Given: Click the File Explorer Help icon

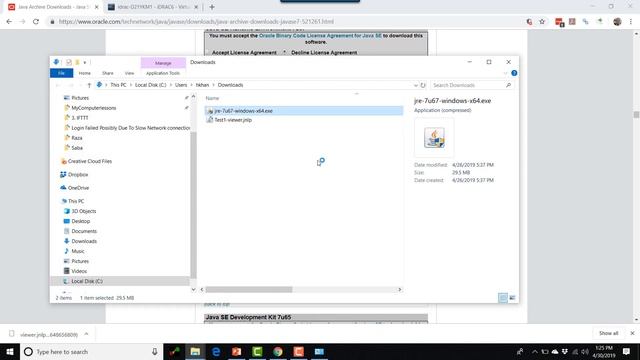Looking at the screenshot, I should pos(514,73).
